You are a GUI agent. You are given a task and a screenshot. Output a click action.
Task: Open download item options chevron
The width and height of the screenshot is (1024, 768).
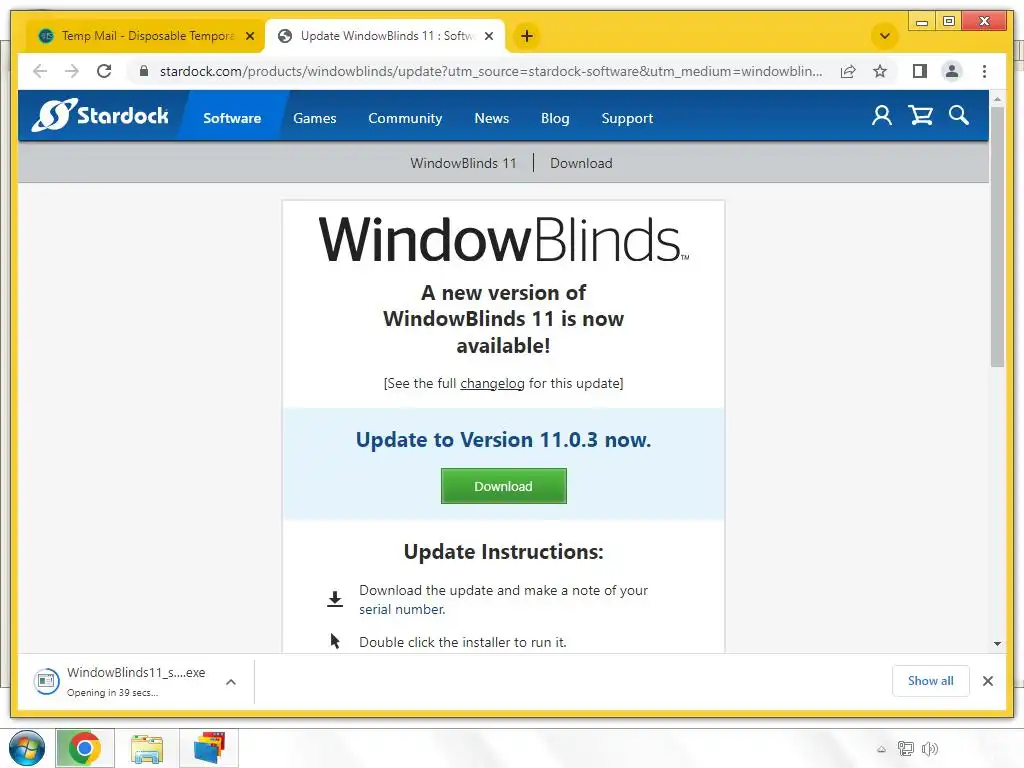(231, 682)
